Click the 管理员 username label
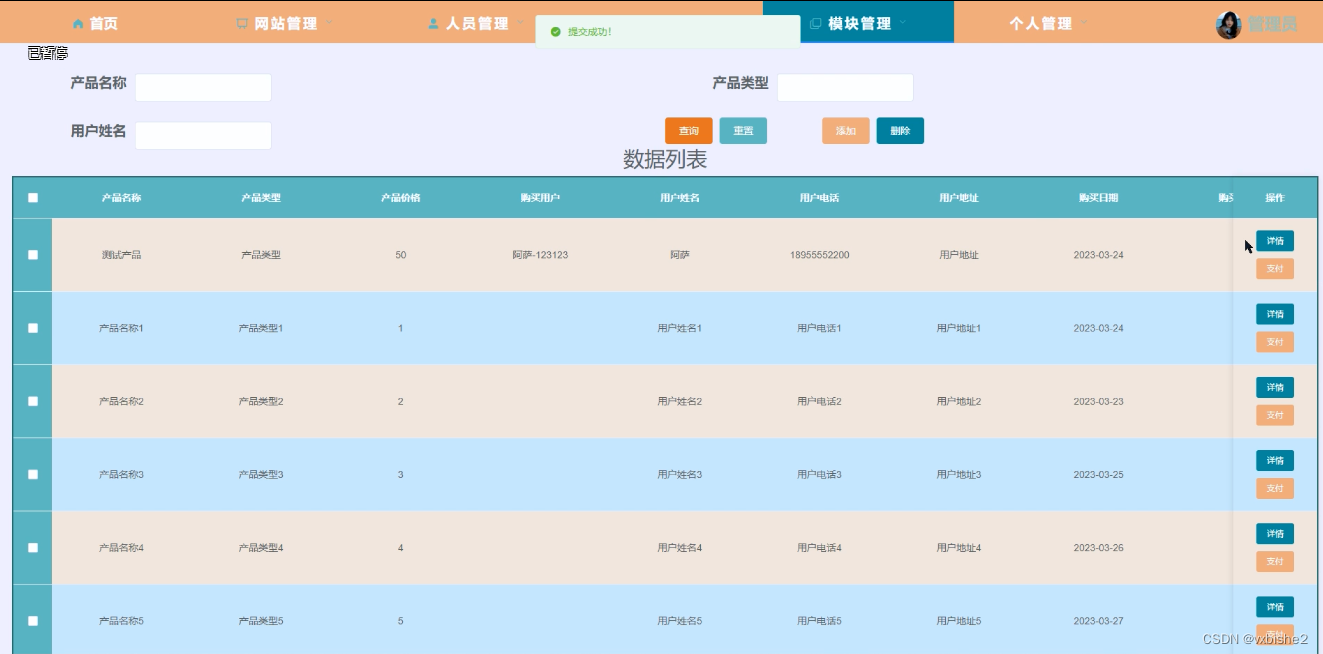Image resolution: width=1323 pixels, height=654 pixels. tap(1272, 25)
